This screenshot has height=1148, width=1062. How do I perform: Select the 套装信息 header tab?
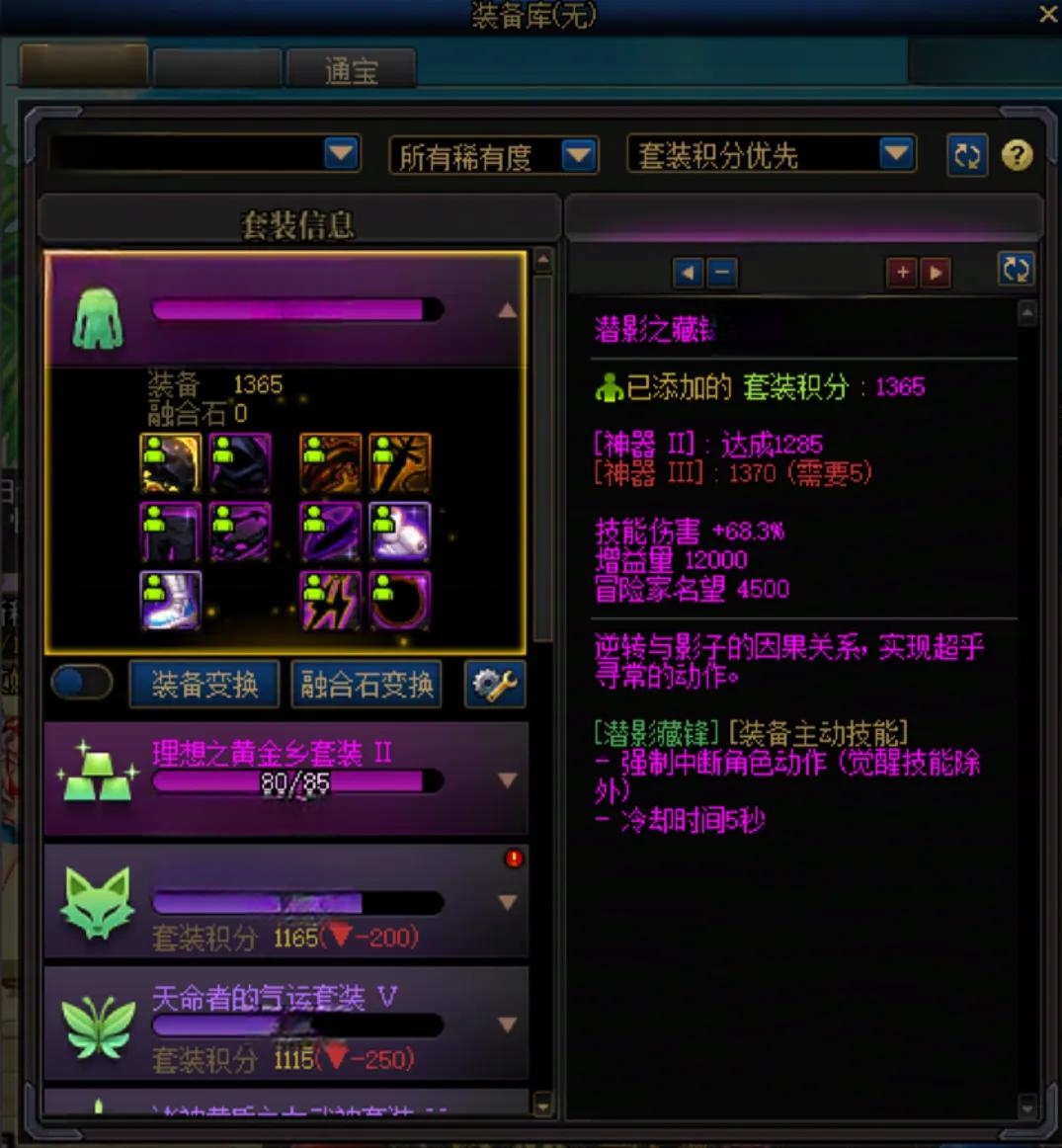click(298, 223)
